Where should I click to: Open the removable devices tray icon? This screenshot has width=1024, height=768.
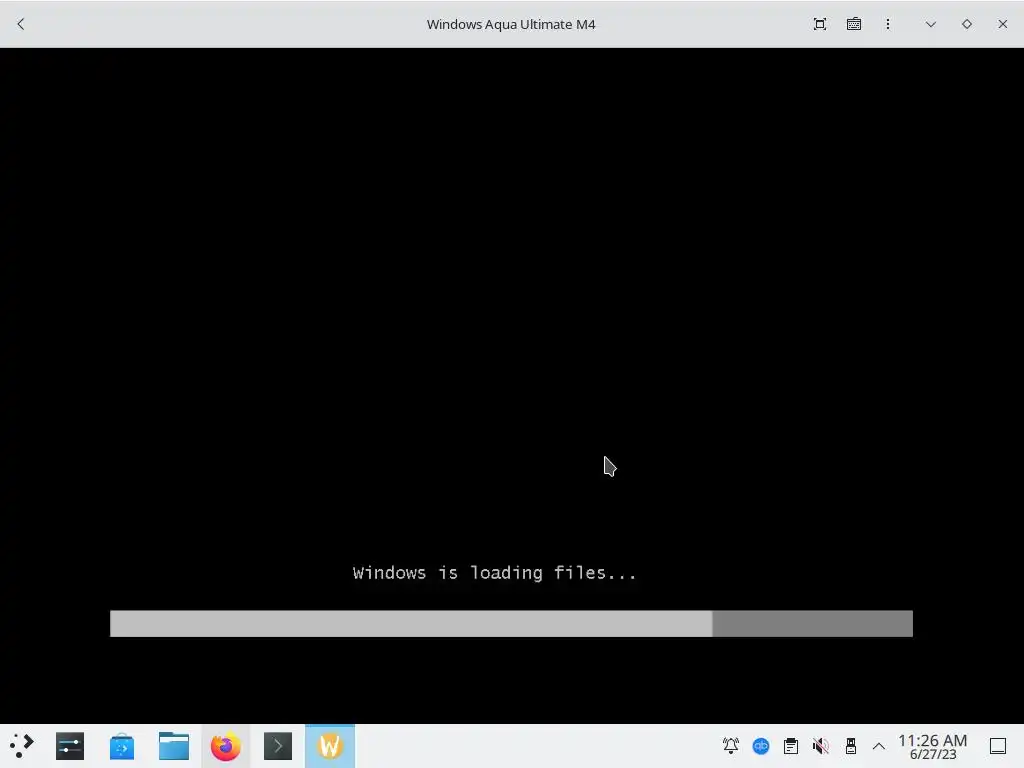pyautogui.click(x=850, y=746)
